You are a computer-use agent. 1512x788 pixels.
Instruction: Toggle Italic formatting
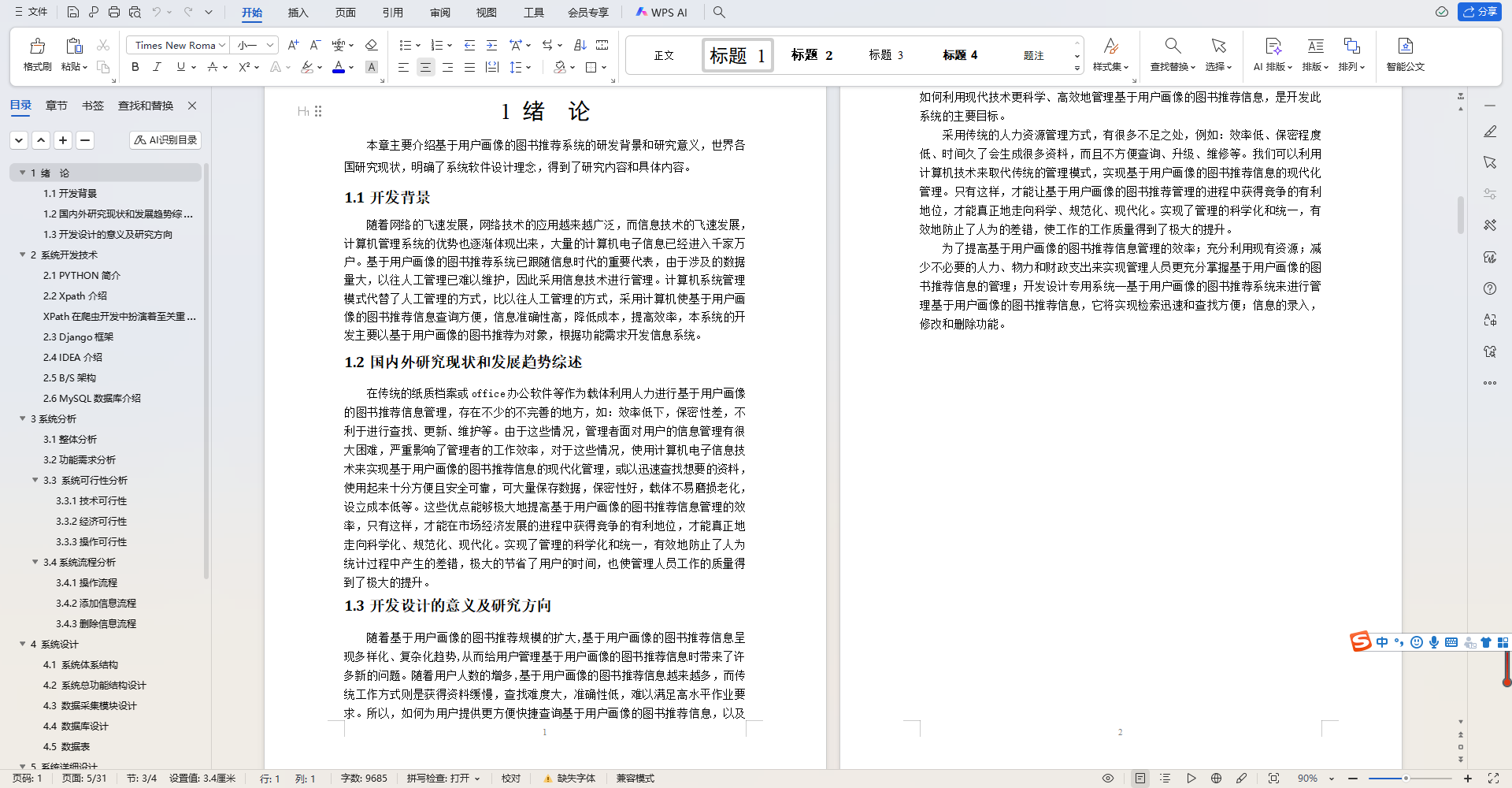click(x=157, y=67)
